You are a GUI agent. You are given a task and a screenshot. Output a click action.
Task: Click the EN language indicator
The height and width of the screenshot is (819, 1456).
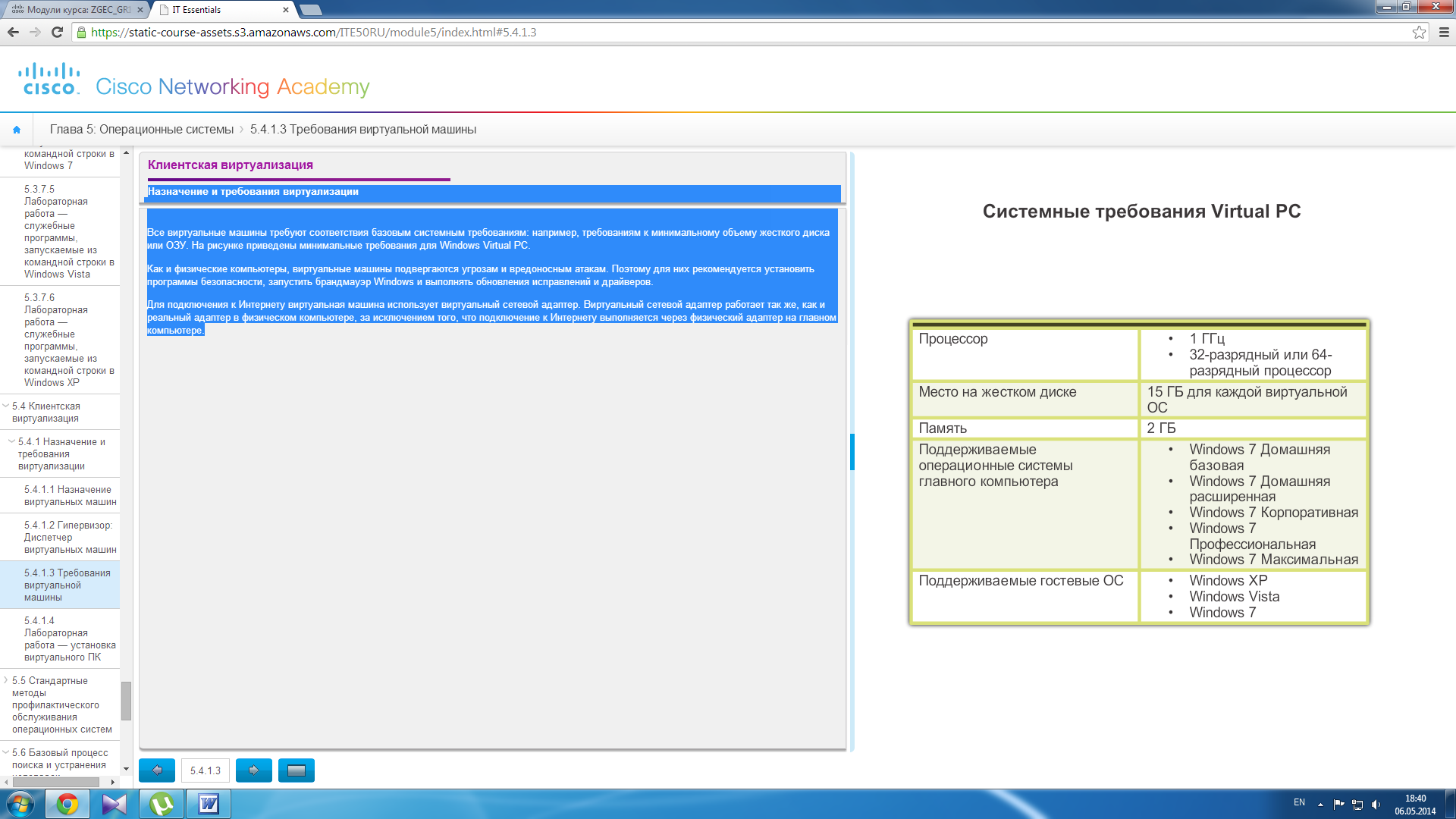pyautogui.click(x=1299, y=802)
